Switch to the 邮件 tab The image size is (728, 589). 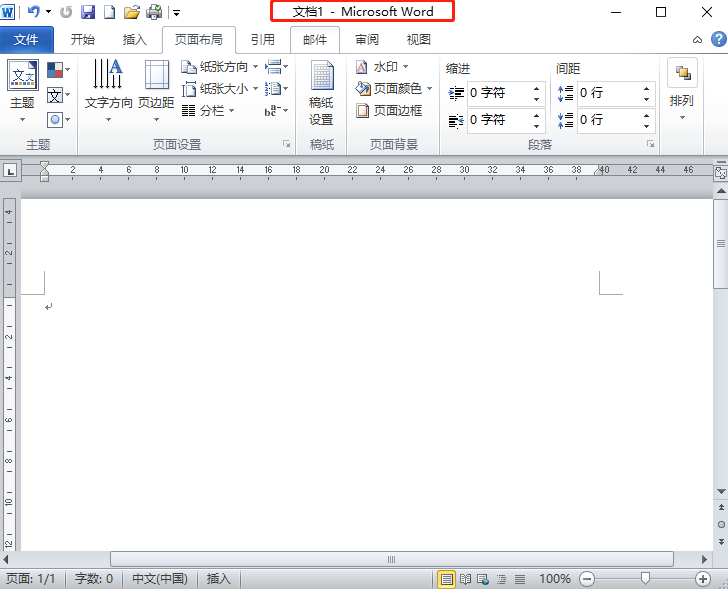315,40
